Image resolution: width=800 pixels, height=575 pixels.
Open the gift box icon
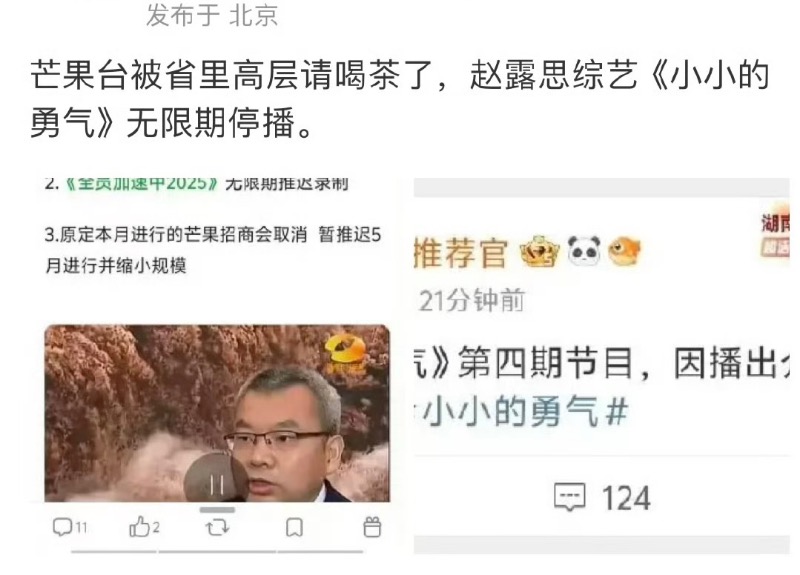(x=372, y=527)
